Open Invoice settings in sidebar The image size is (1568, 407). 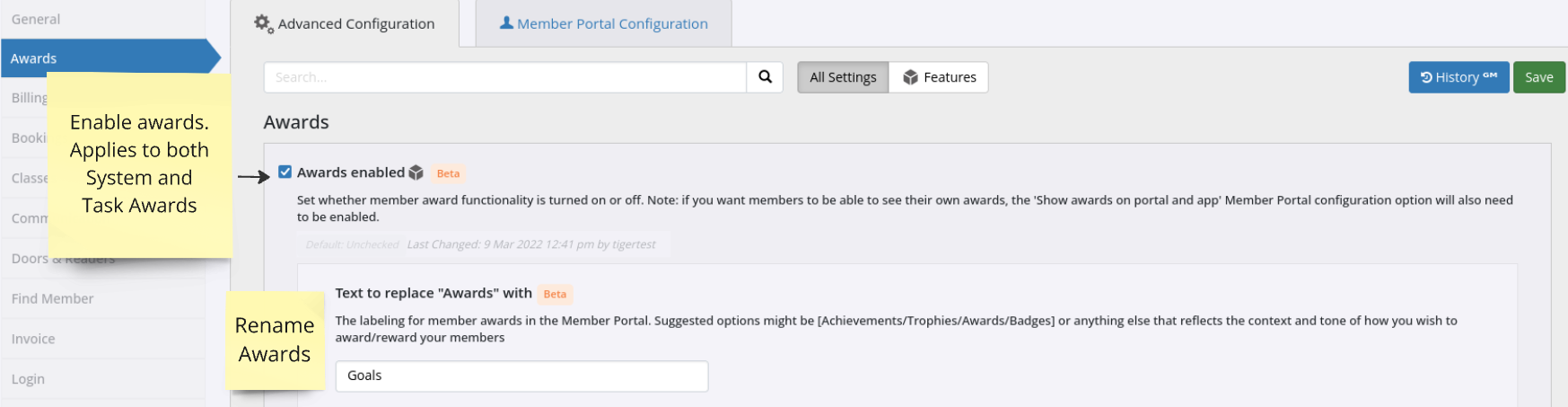[x=33, y=339]
